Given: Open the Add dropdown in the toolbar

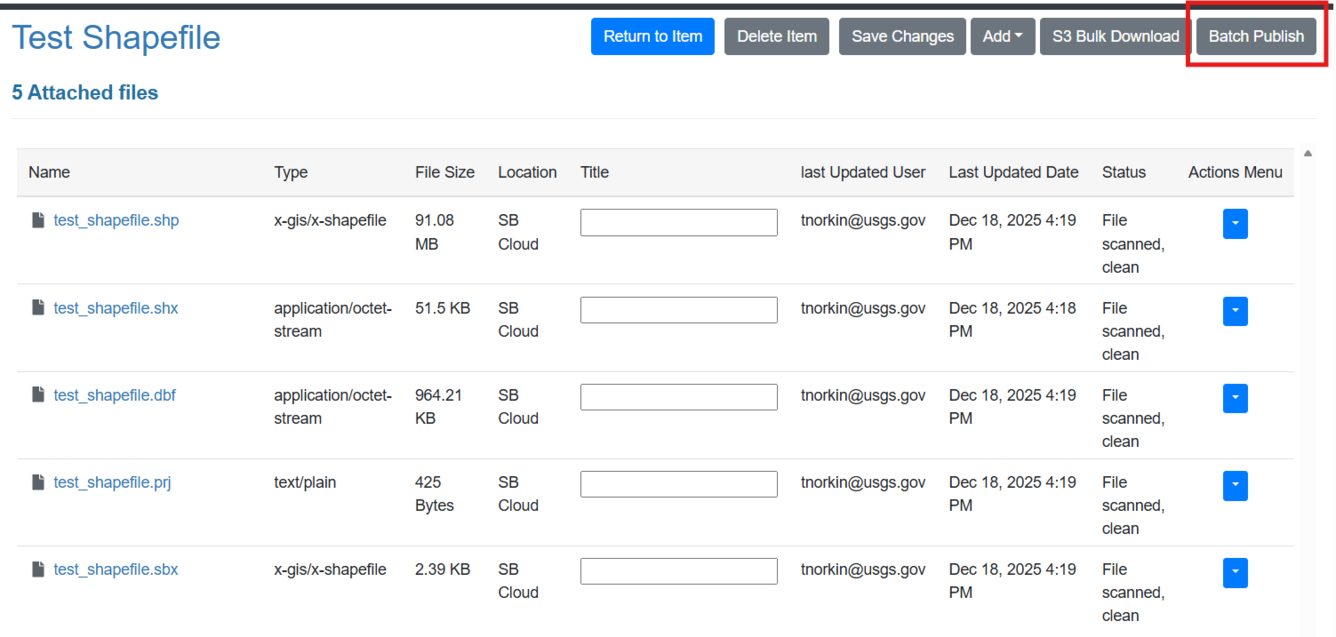Looking at the screenshot, I should [1002, 35].
